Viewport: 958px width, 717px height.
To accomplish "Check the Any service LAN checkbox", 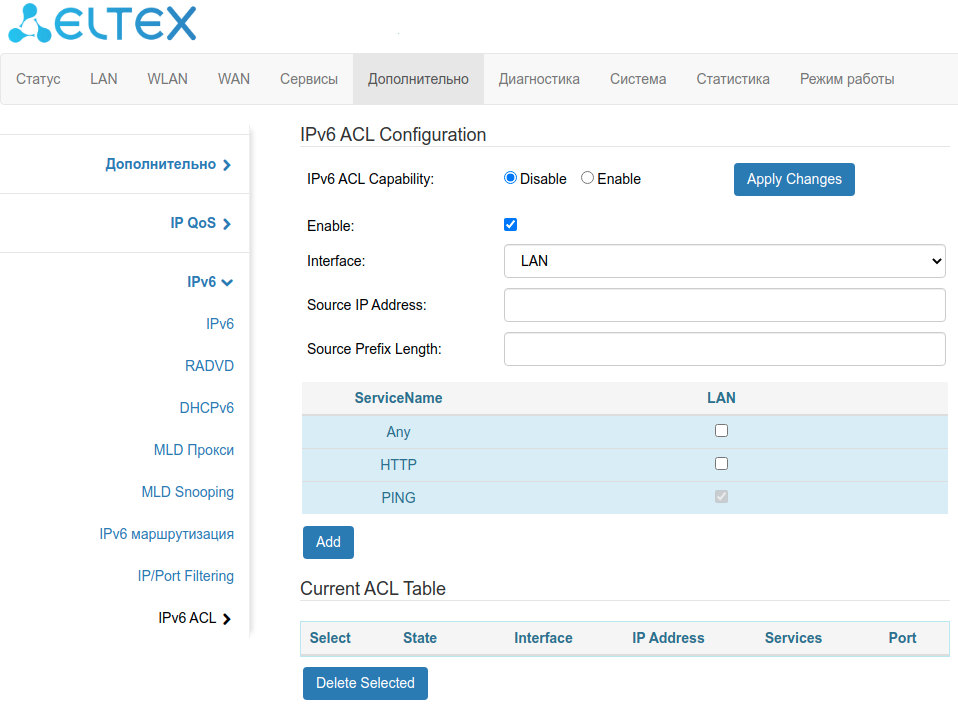I will coord(721,431).
